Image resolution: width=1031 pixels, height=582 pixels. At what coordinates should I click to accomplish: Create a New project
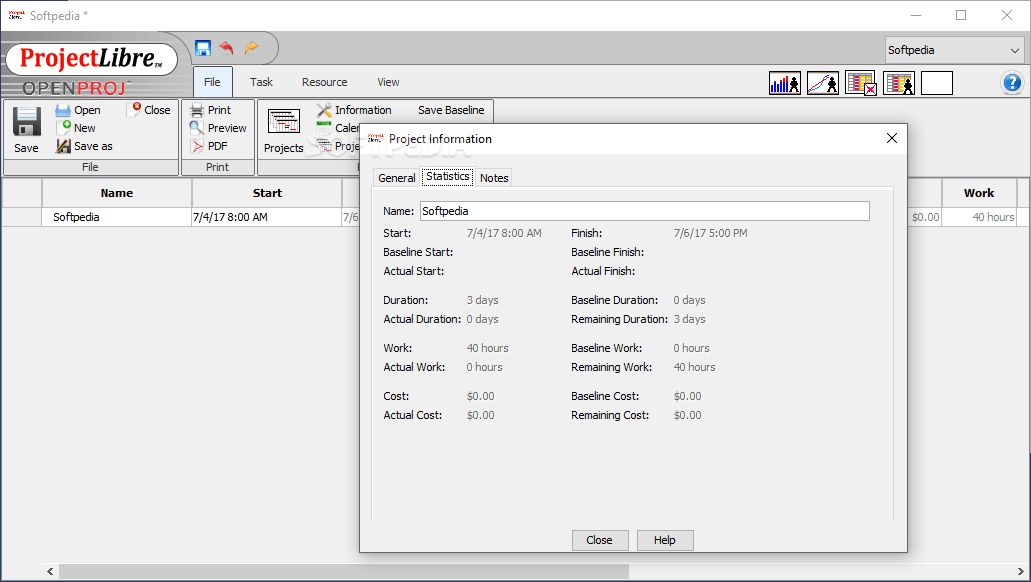click(76, 128)
